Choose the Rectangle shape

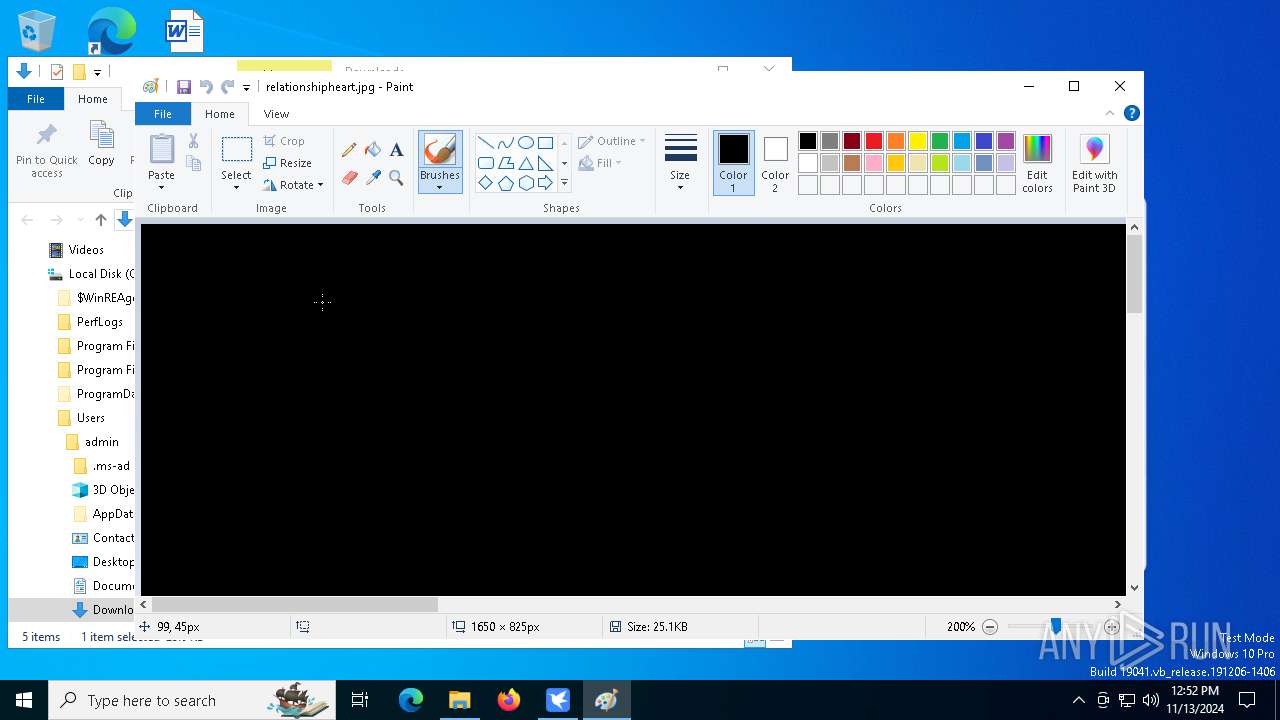[545, 142]
